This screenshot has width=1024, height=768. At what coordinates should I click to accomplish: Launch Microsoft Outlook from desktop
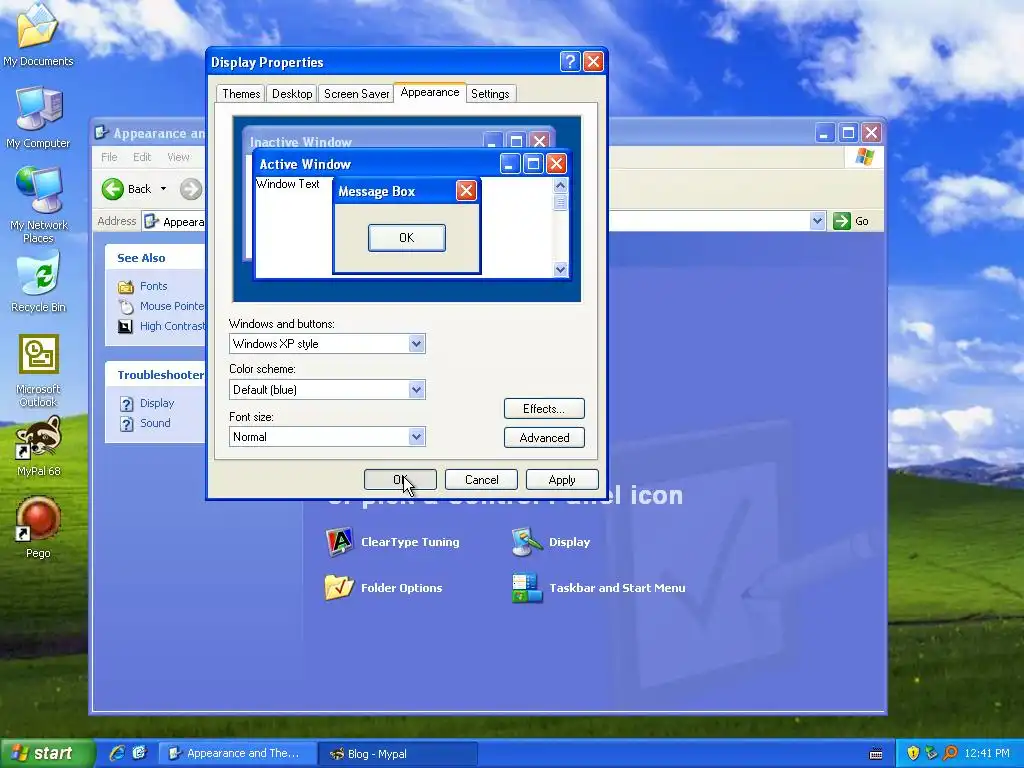pos(38,371)
